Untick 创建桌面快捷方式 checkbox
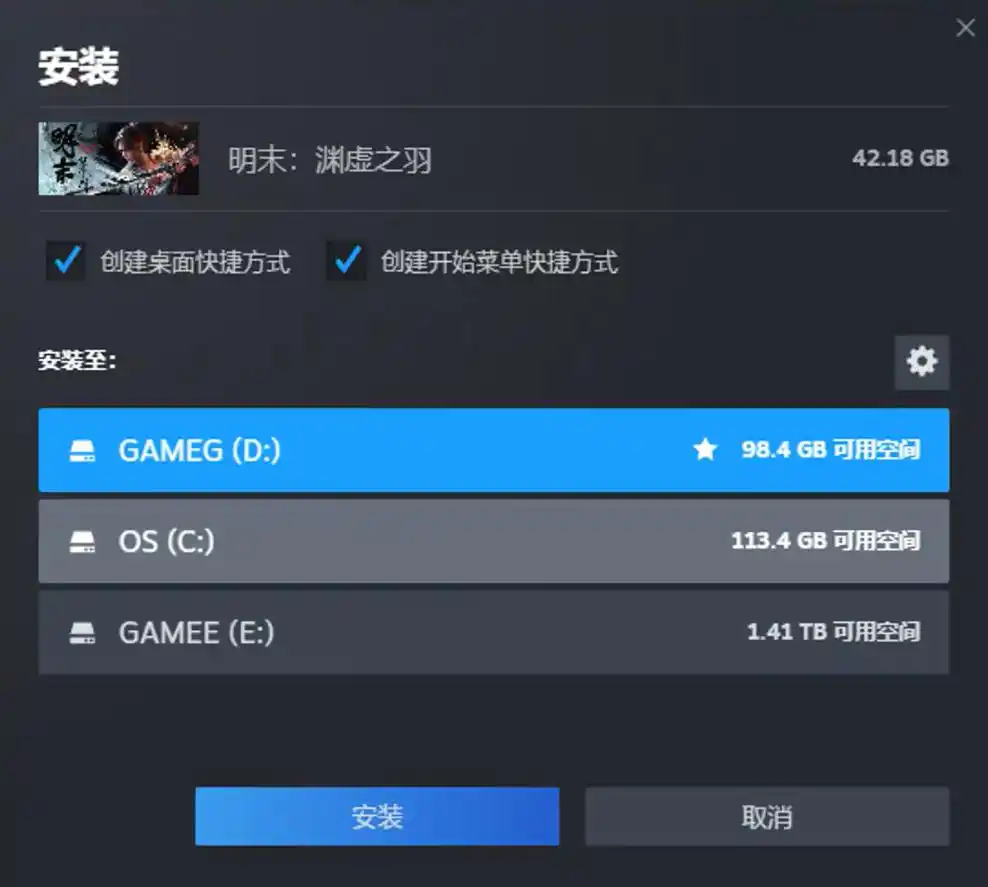The height and width of the screenshot is (887, 988). (x=66, y=261)
